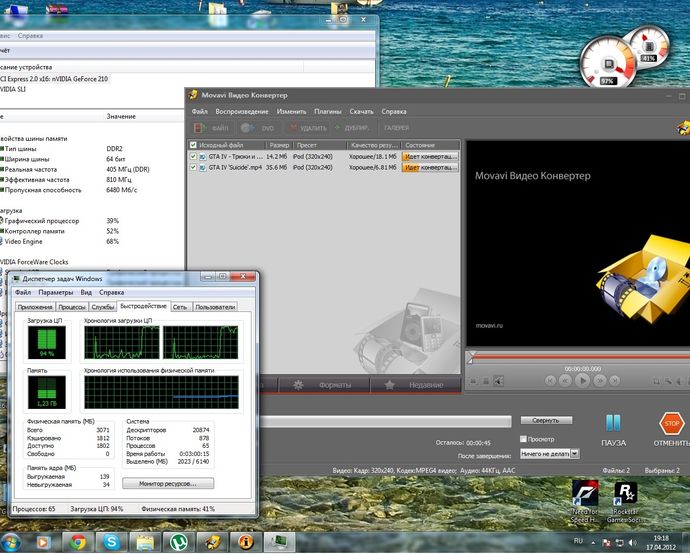
Task: Switch to Службы tab in Task Manager
Action: pyautogui.click(x=103, y=307)
